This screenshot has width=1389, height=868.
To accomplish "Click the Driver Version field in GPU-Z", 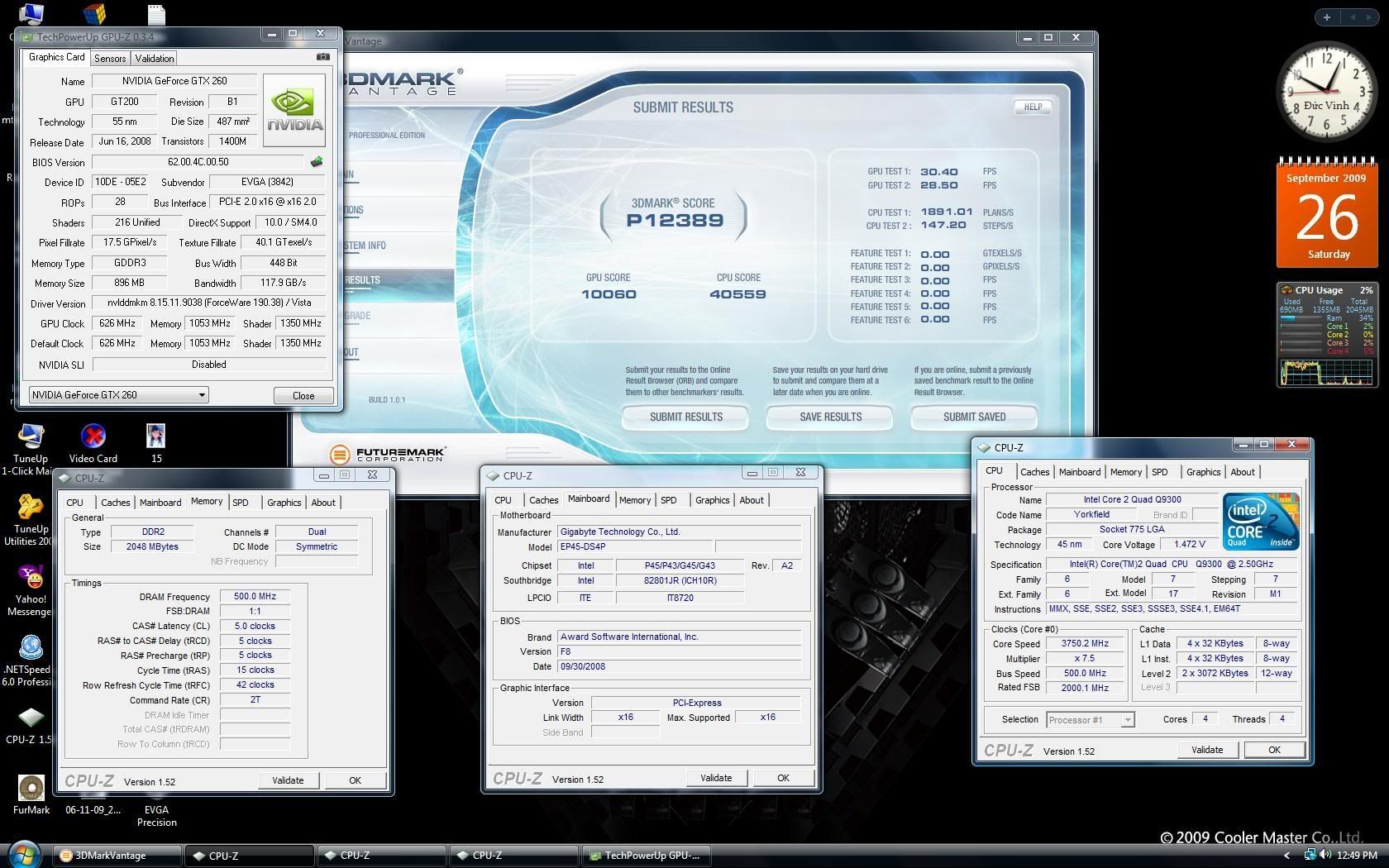I will pyautogui.click(x=208, y=303).
